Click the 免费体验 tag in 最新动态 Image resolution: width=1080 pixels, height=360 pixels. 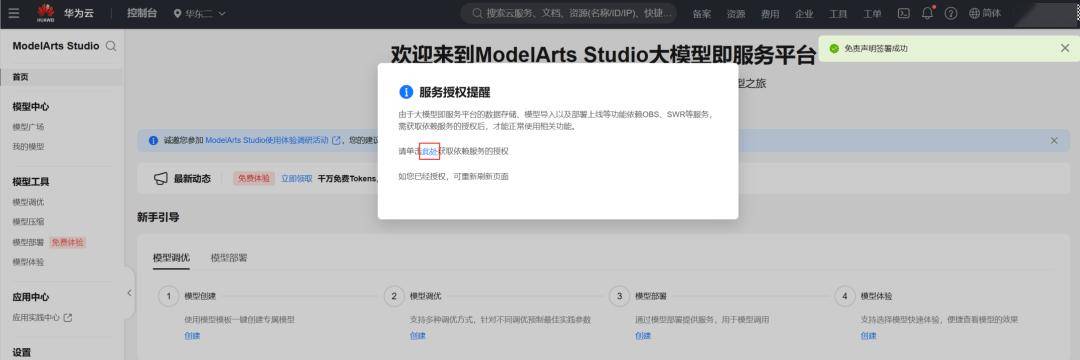pos(254,178)
